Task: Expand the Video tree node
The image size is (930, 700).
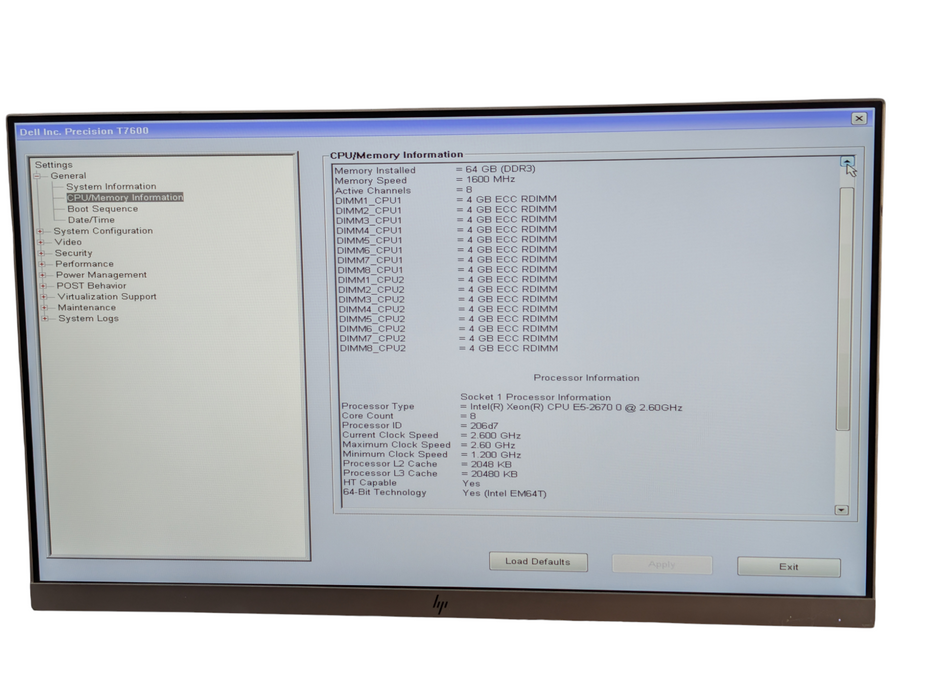Action: (x=41, y=242)
